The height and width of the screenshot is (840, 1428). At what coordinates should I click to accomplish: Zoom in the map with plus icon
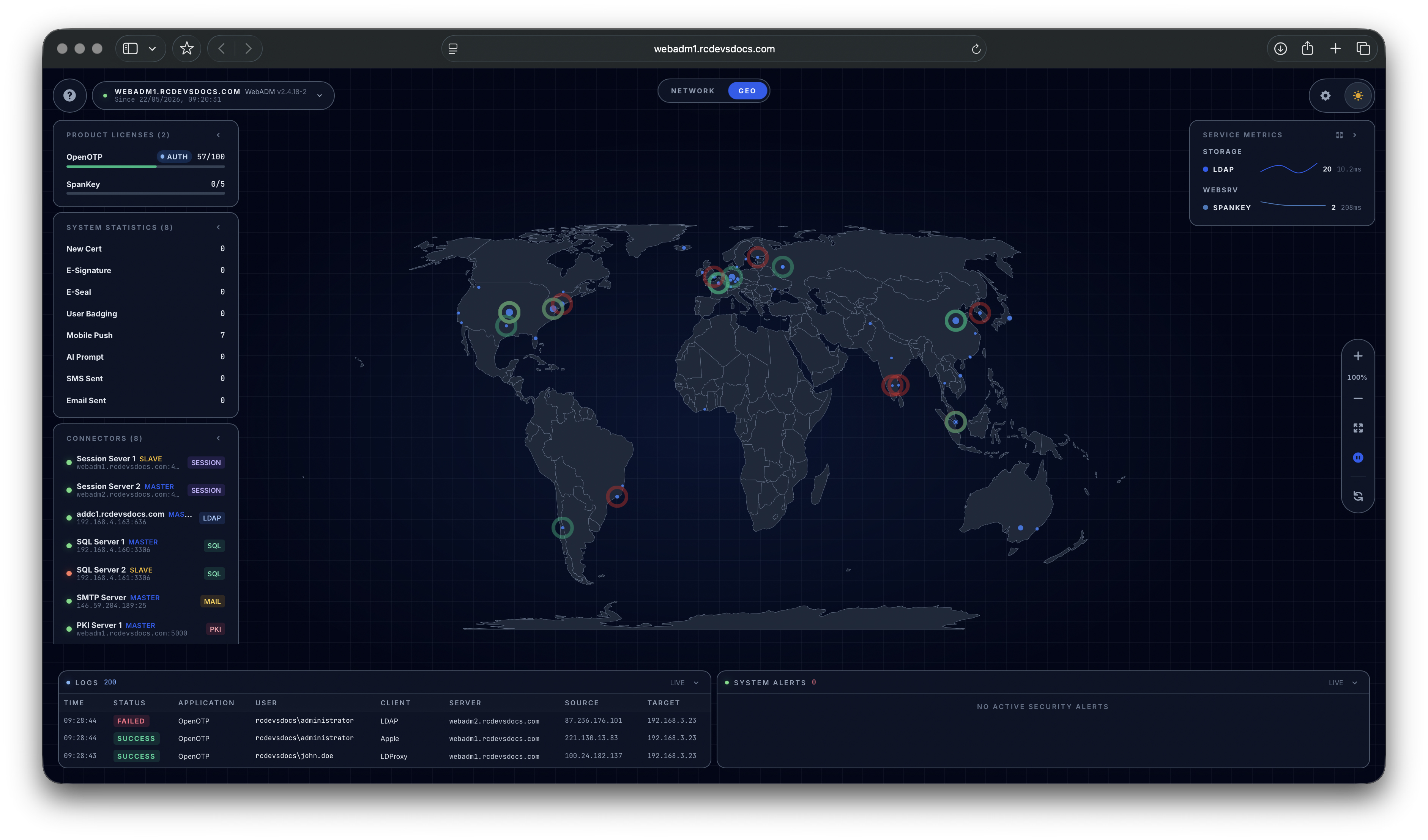pos(1358,356)
